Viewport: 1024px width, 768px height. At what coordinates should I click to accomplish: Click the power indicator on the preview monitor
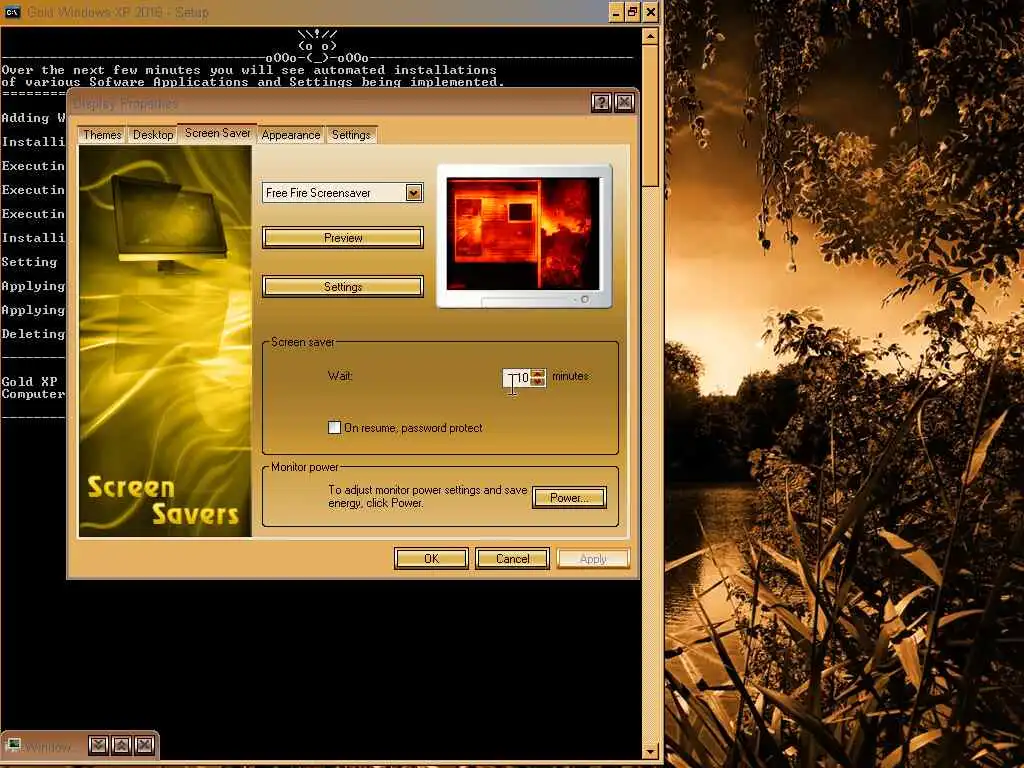(x=584, y=299)
